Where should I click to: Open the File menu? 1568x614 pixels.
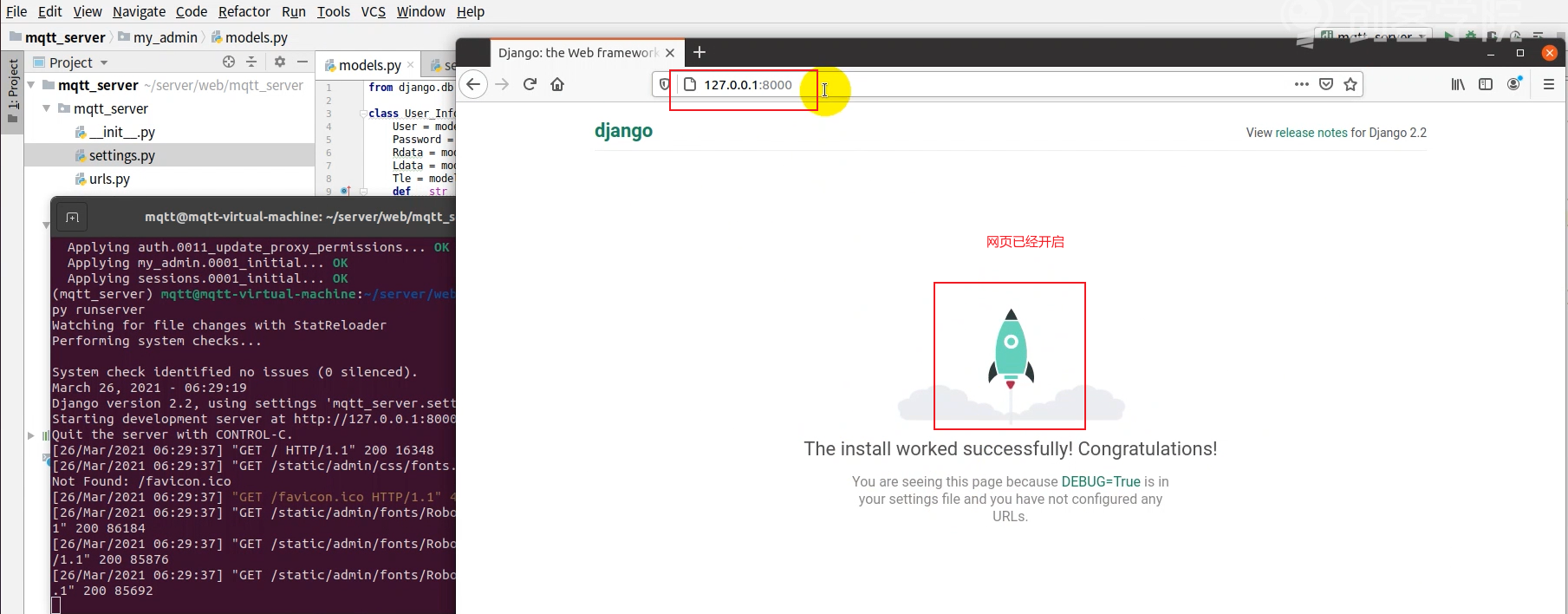coord(16,11)
